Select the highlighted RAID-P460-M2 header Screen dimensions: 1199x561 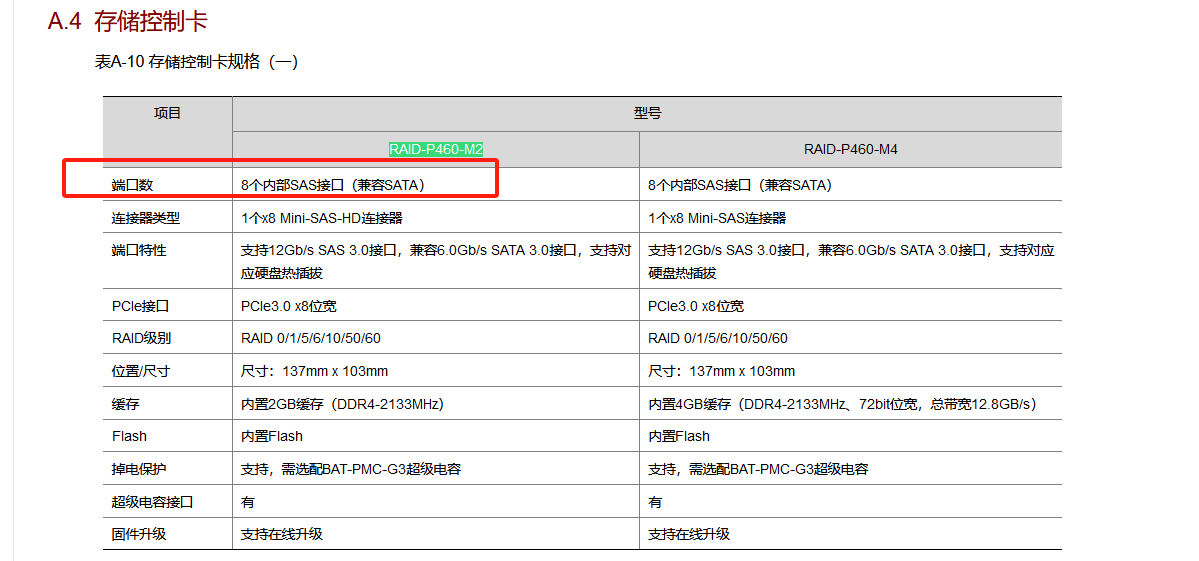click(x=436, y=150)
